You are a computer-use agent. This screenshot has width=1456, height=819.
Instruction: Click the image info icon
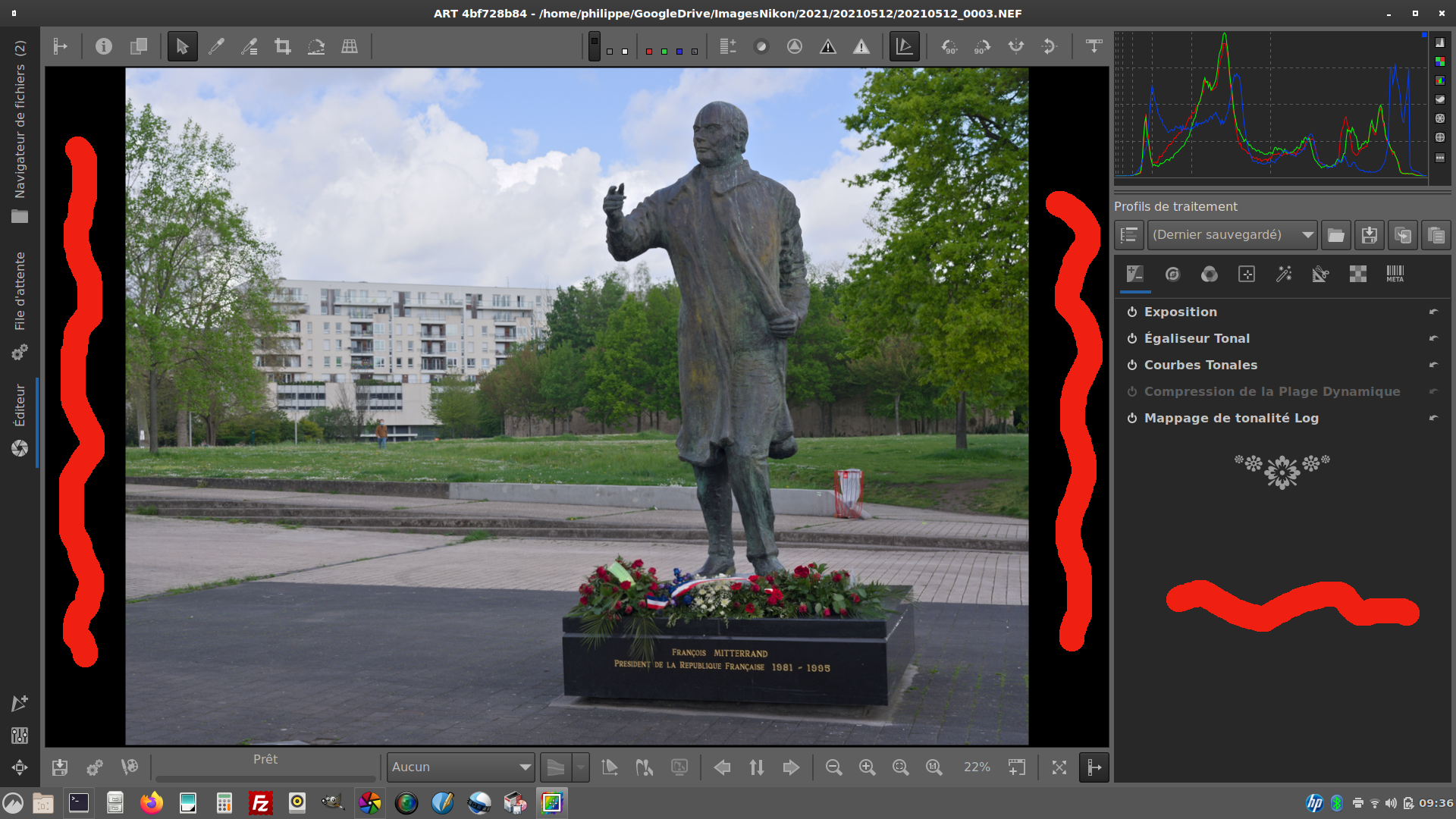tap(104, 47)
